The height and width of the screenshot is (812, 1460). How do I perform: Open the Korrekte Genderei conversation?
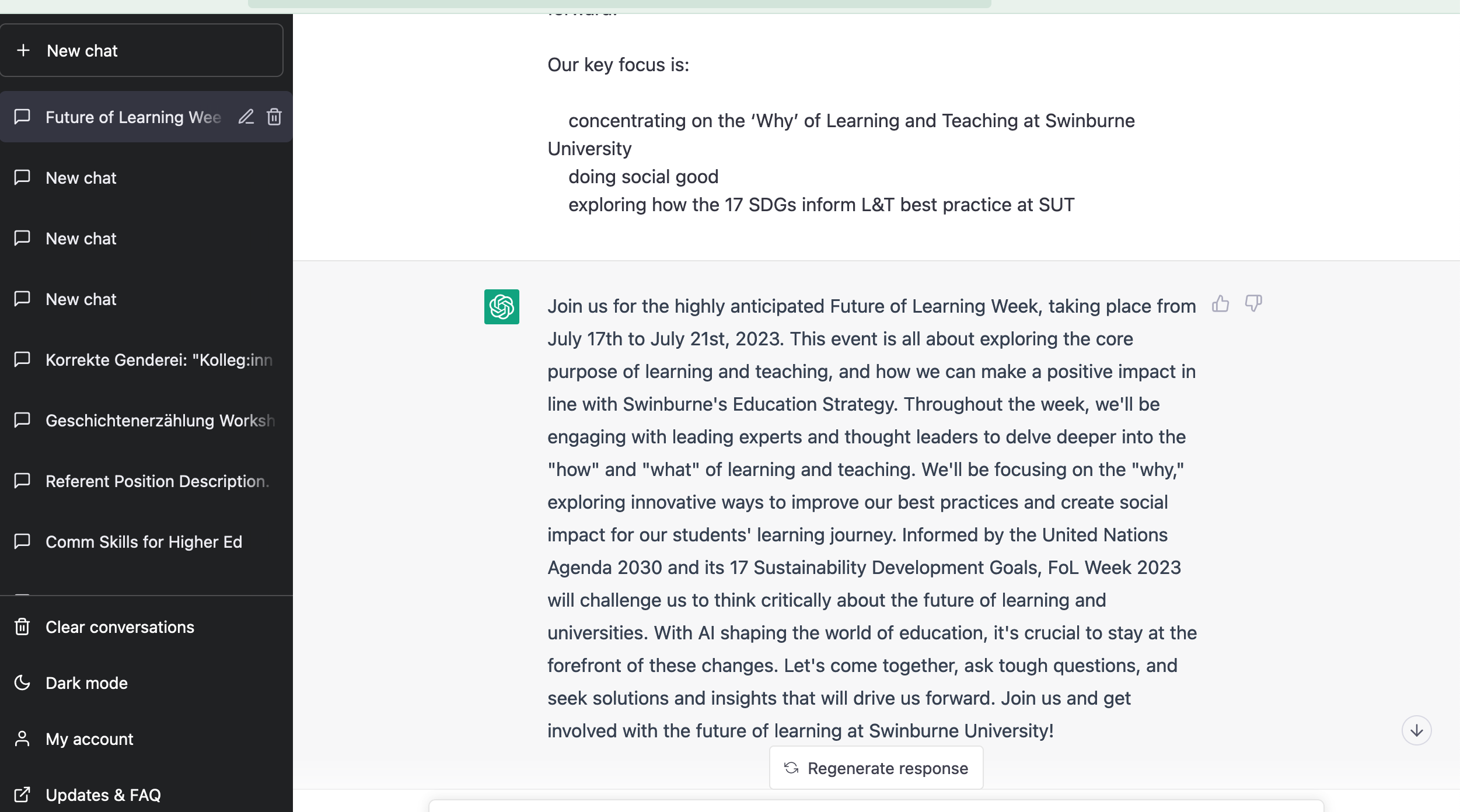[159, 360]
